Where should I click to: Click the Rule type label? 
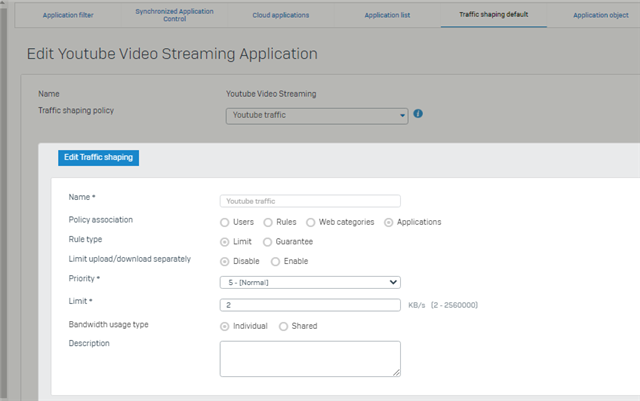pos(85,239)
